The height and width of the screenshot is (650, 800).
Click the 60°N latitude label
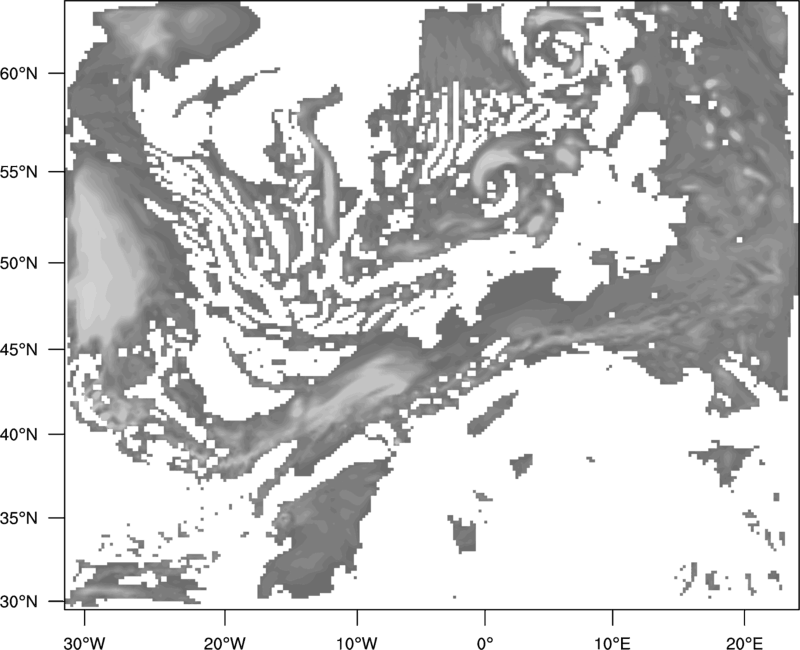19,73
